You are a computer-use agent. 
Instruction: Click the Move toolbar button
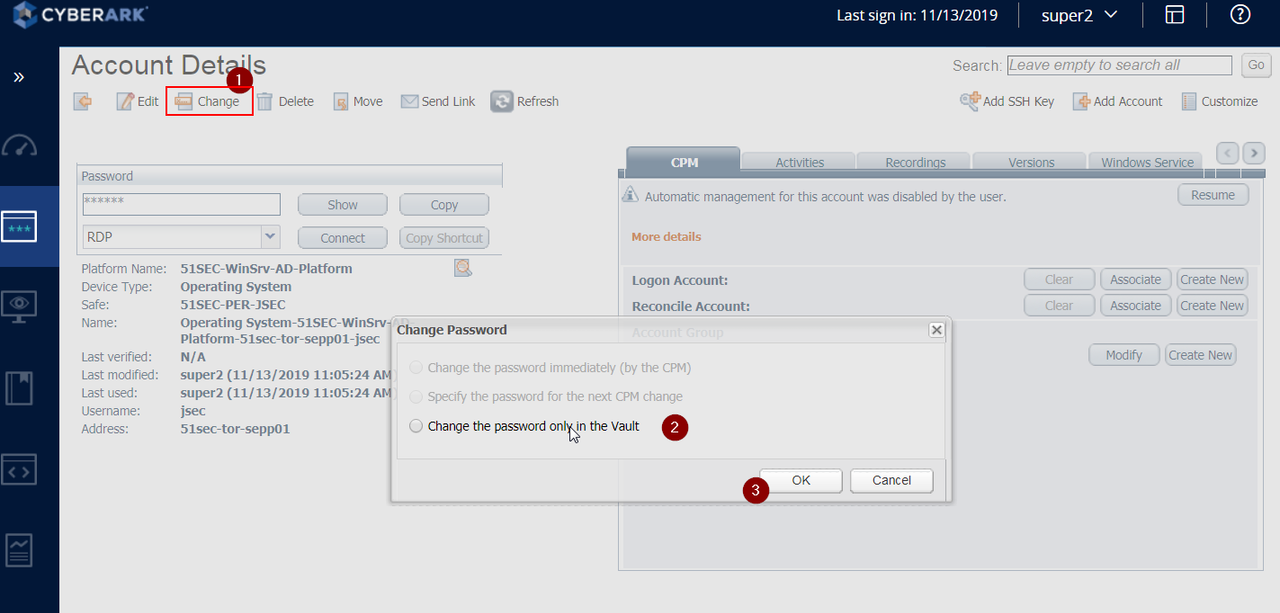click(358, 101)
